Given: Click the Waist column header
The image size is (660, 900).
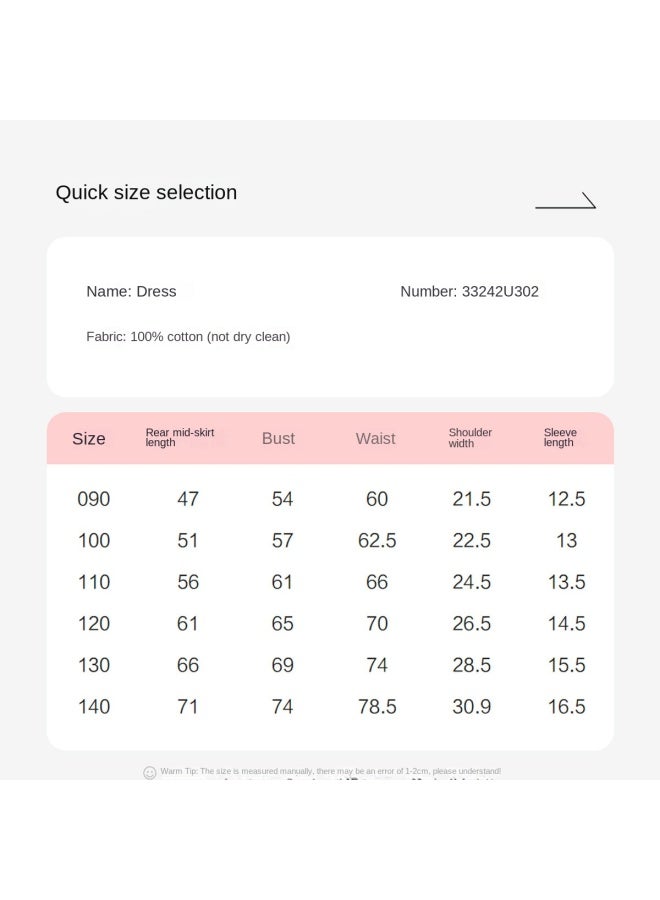Looking at the screenshot, I should [x=375, y=439].
